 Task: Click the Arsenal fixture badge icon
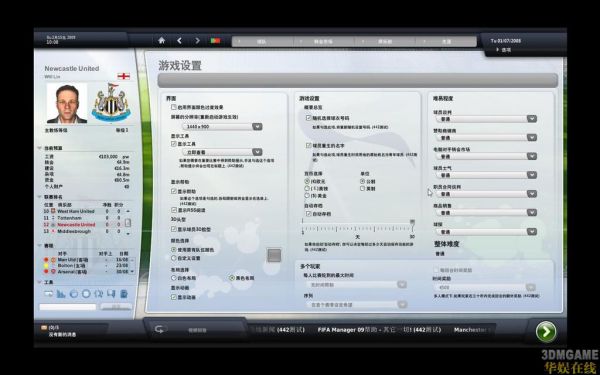[x=53, y=272]
